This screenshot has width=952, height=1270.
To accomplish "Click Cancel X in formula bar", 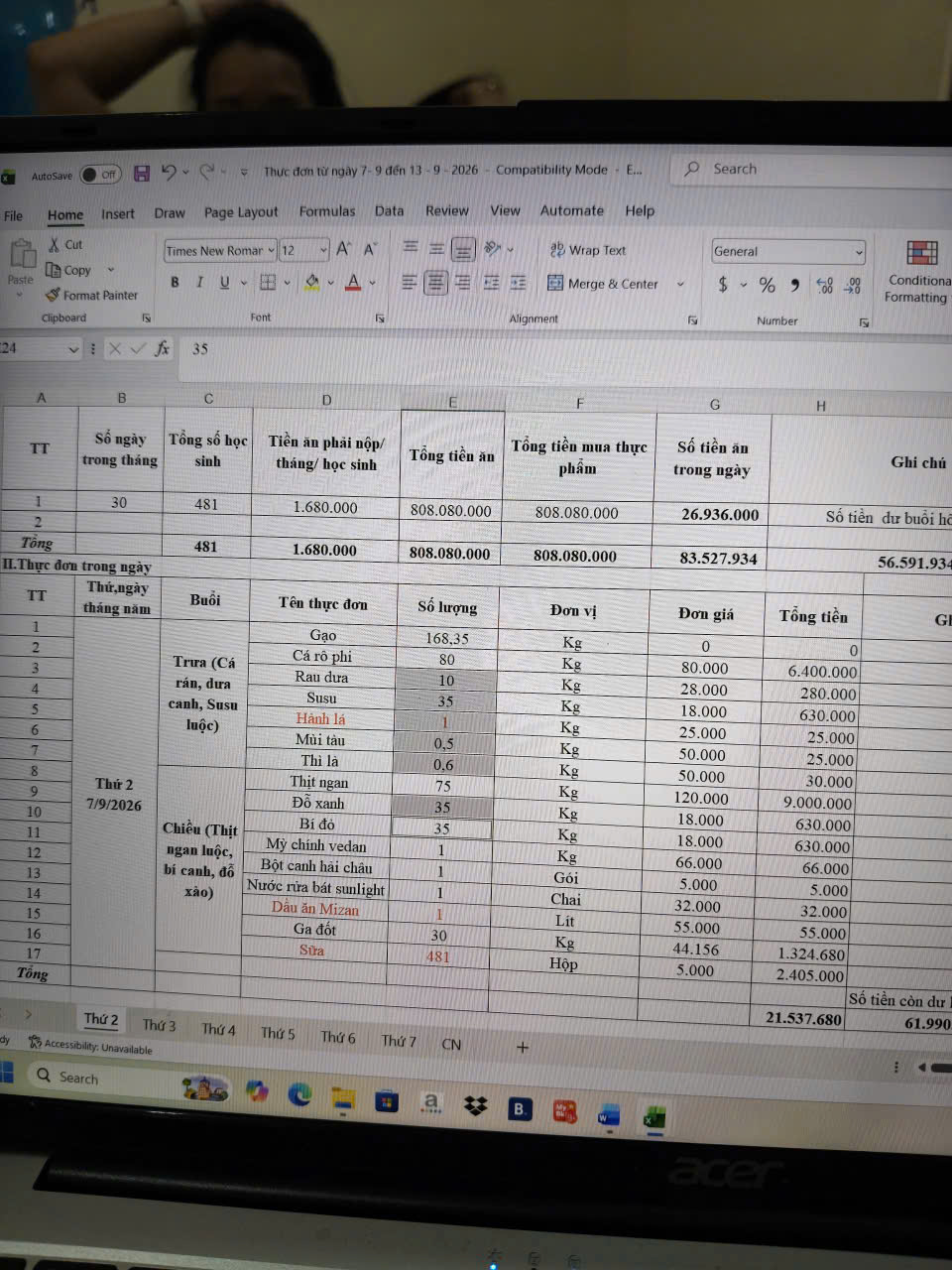I will coord(115,348).
